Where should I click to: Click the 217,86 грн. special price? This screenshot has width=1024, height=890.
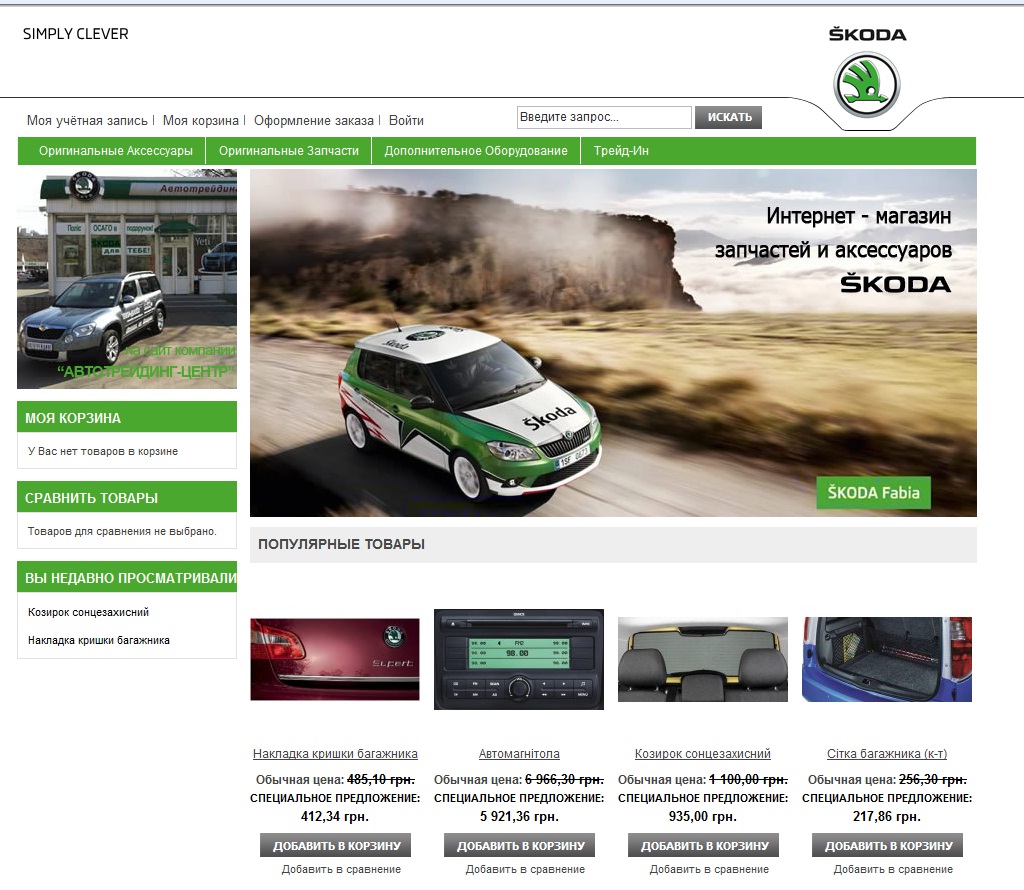[887, 817]
